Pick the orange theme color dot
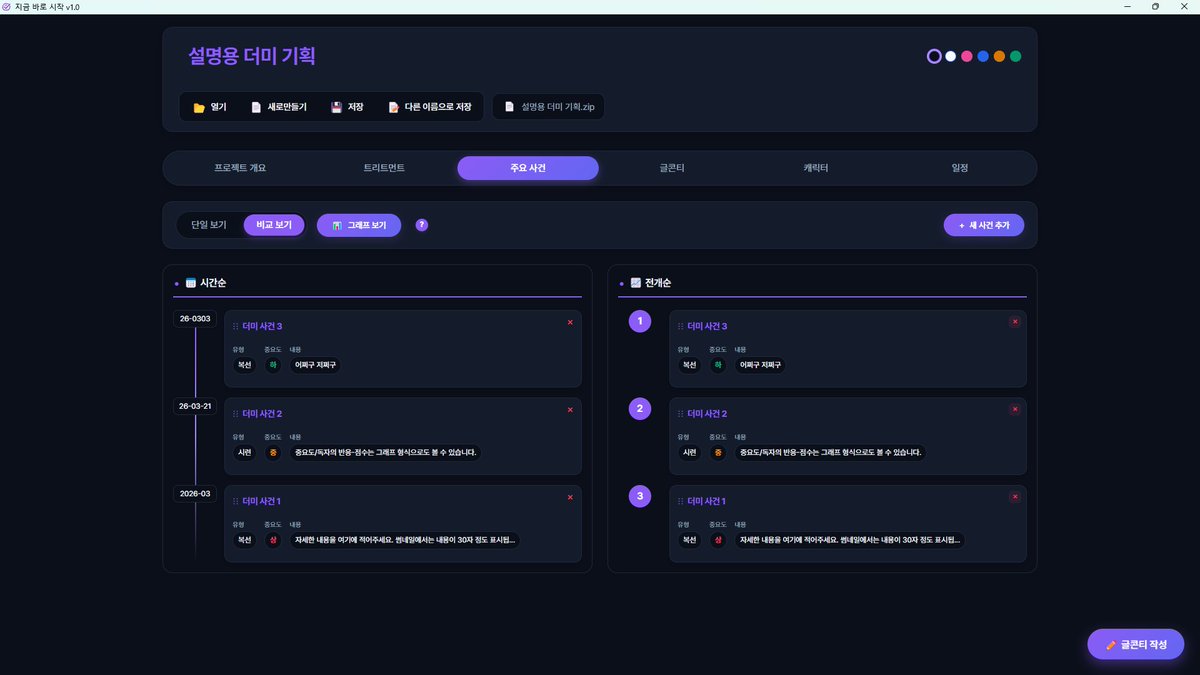The height and width of the screenshot is (675, 1200). pos(999,56)
